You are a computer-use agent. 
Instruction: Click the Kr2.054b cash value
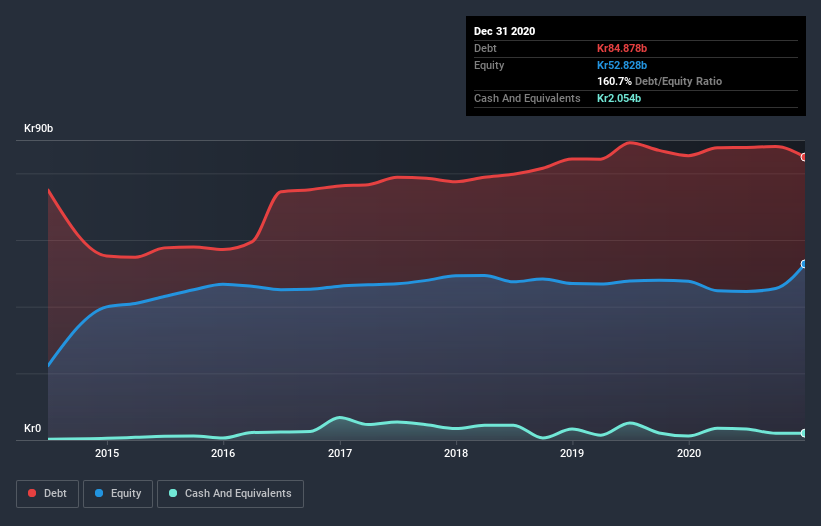(619, 98)
